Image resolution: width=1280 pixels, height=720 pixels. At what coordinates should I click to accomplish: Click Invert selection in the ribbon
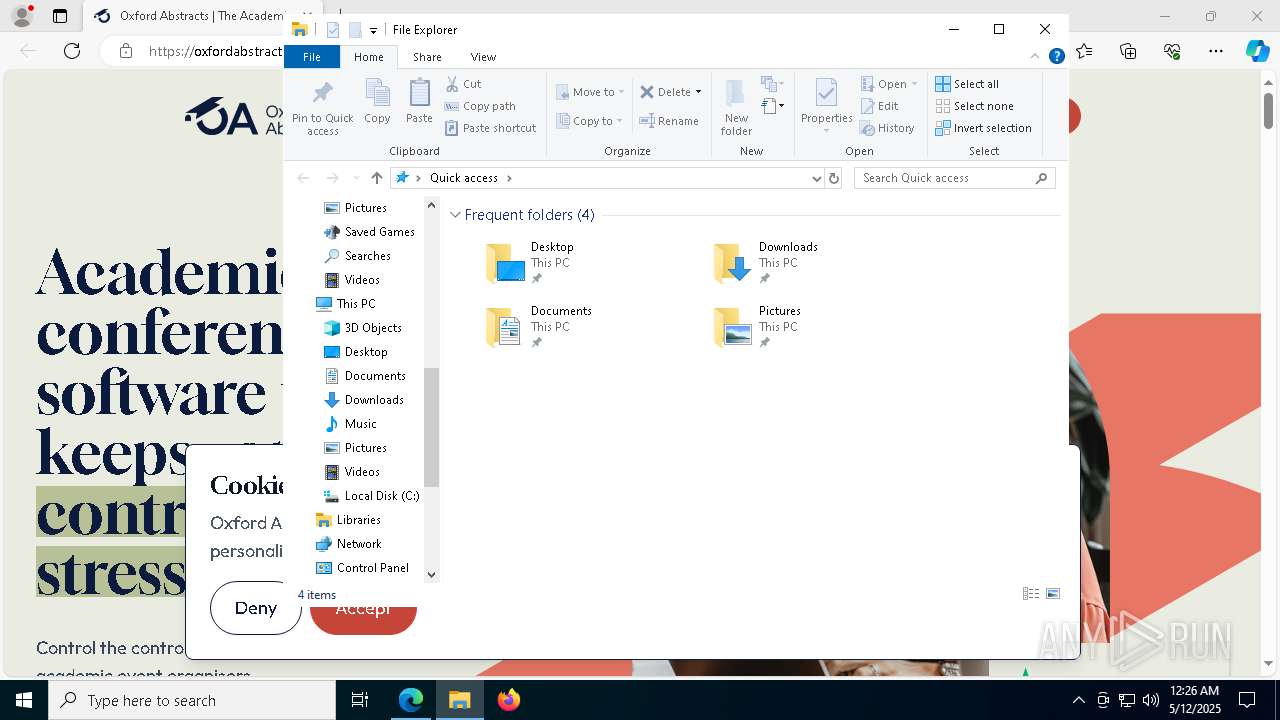[x=983, y=128]
